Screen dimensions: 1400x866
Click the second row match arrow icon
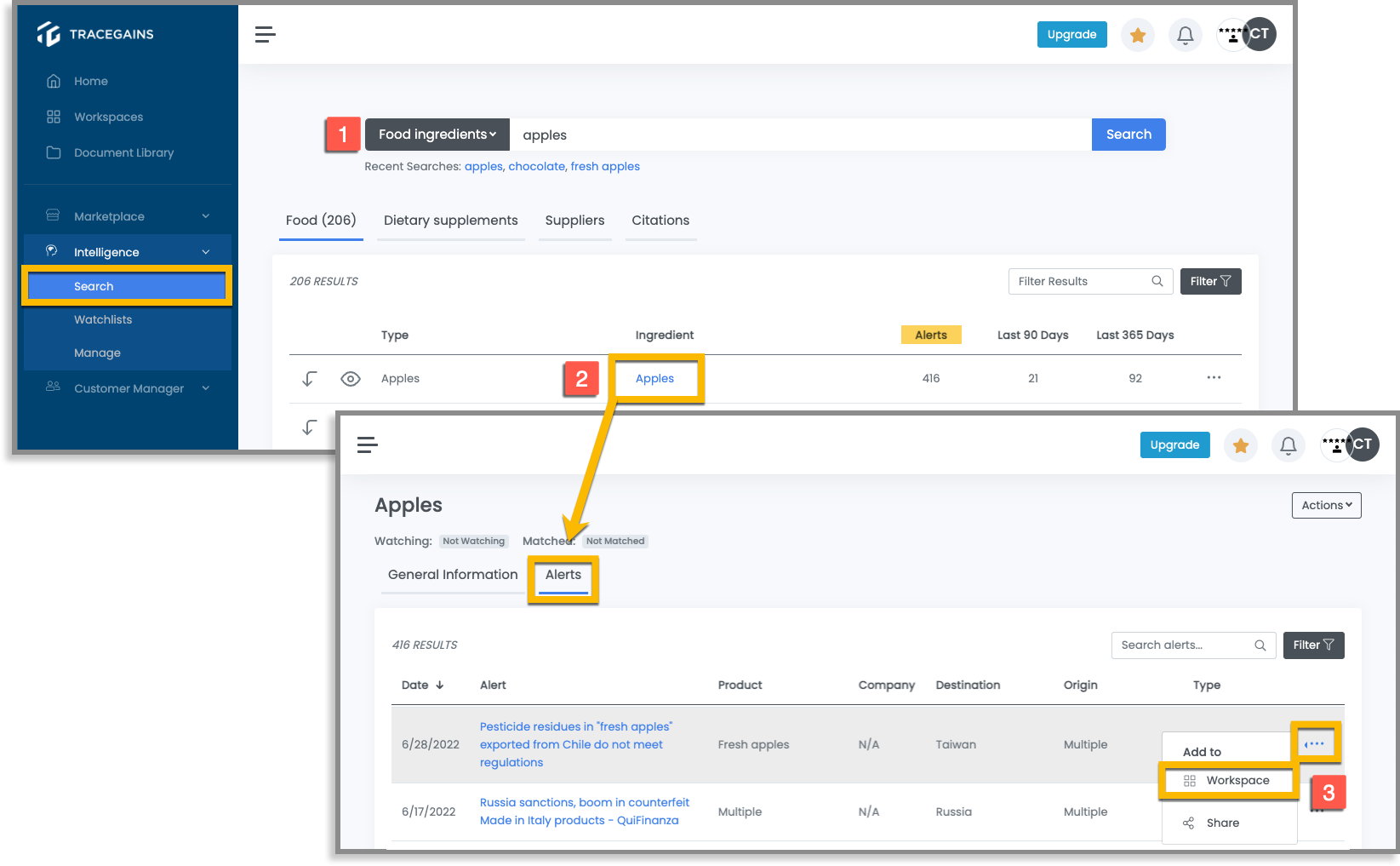click(310, 427)
